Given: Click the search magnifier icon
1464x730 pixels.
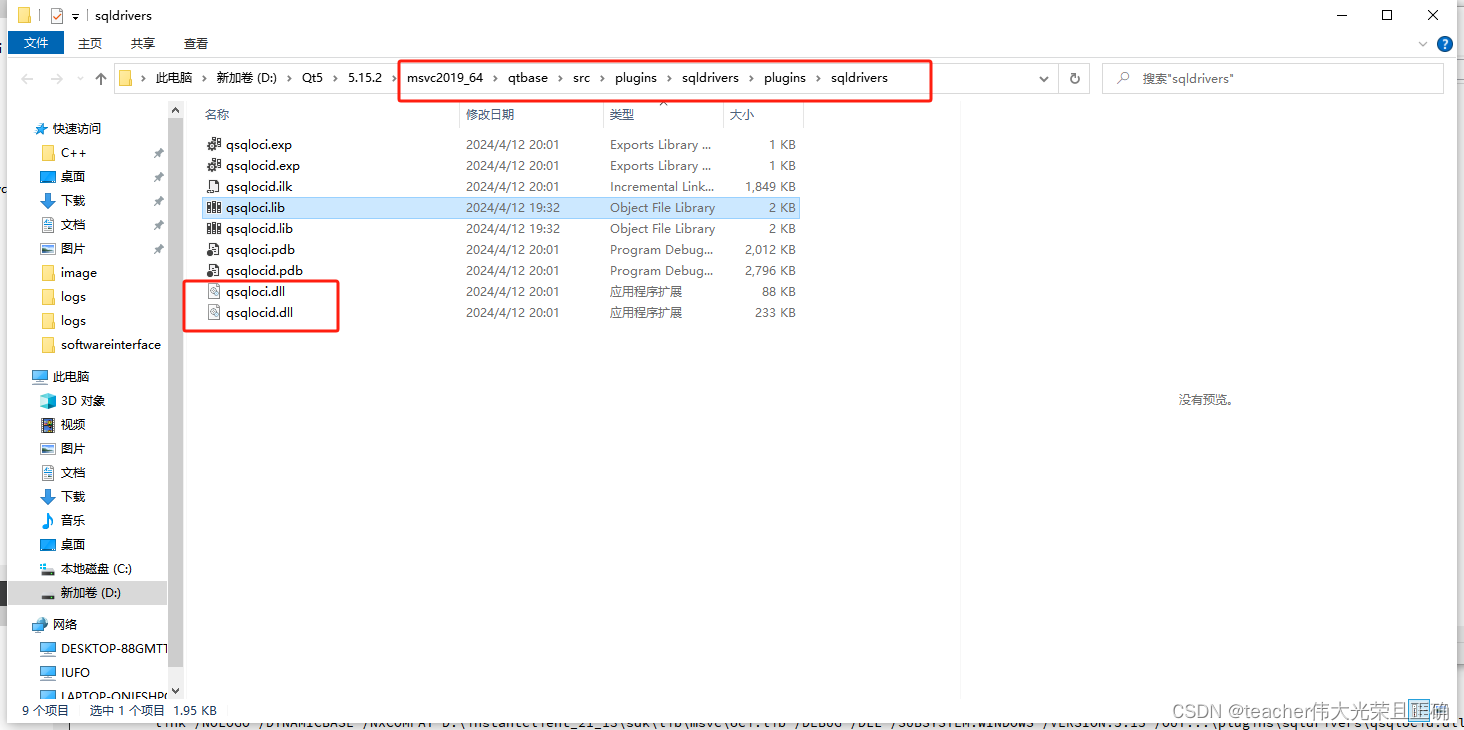Looking at the screenshot, I should 1123,78.
